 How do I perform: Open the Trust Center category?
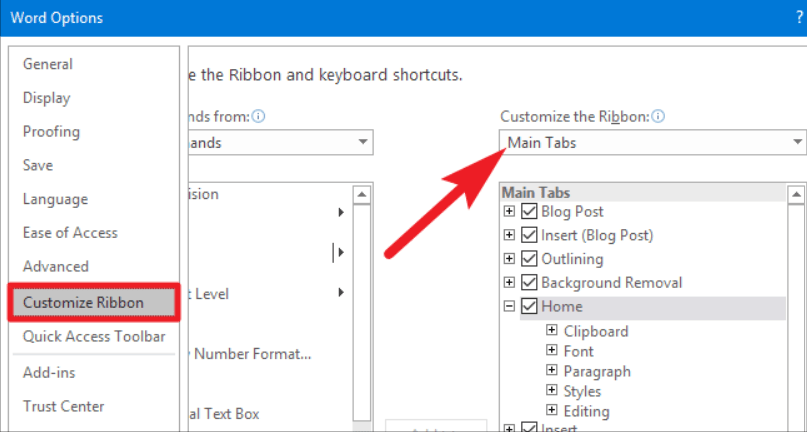click(x=63, y=406)
